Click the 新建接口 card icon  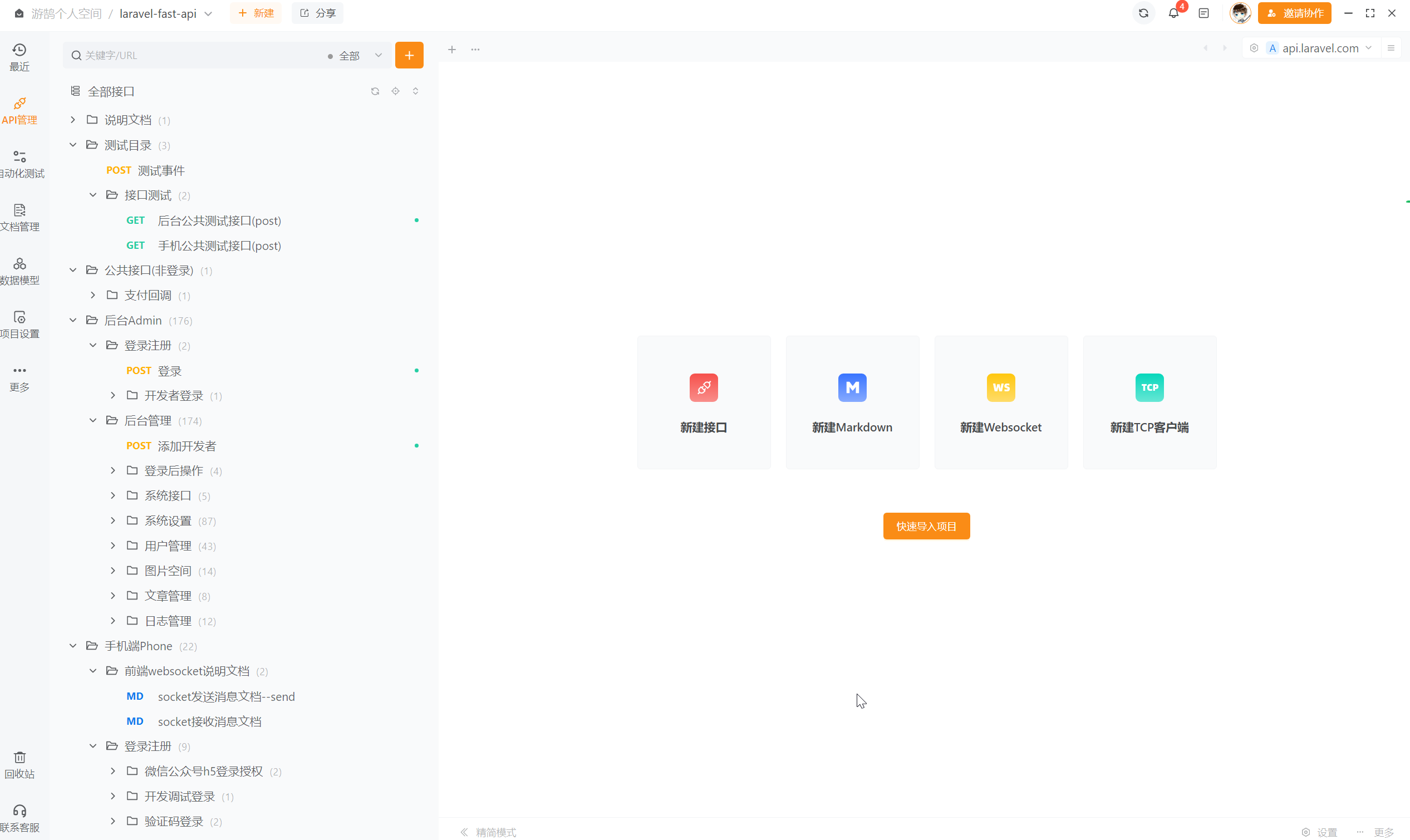coord(703,388)
